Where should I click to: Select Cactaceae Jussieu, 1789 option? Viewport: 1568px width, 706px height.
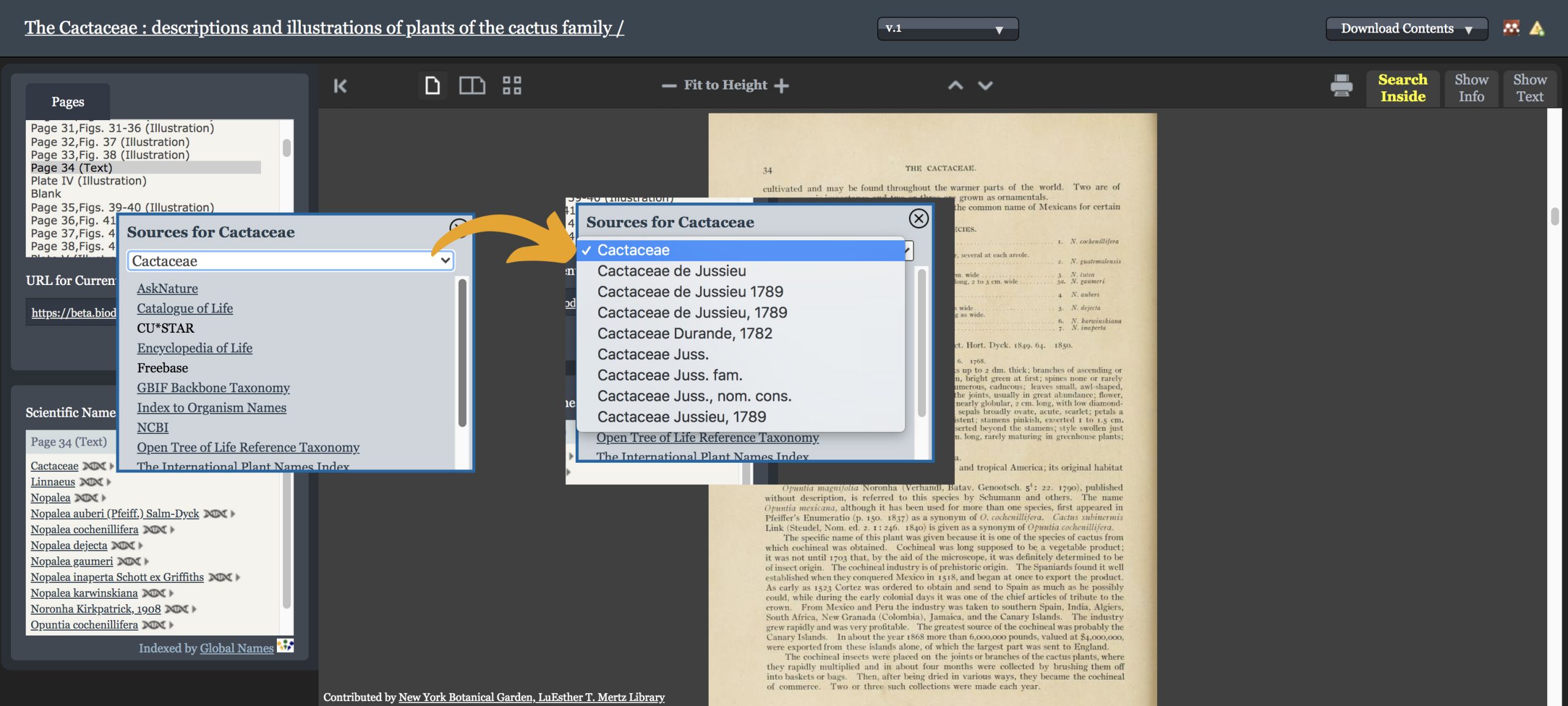(x=741, y=417)
